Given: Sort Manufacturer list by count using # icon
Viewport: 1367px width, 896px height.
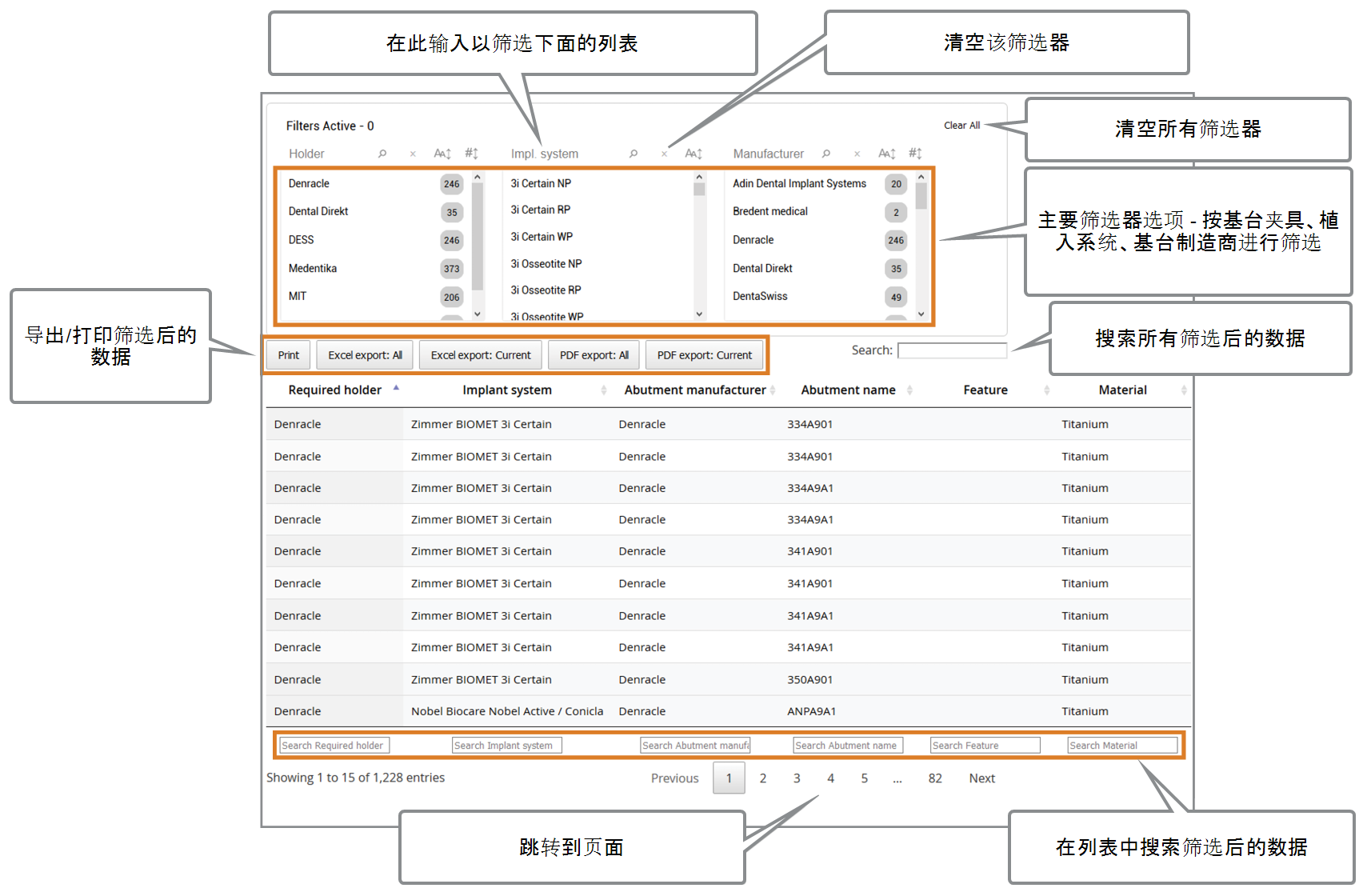Looking at the screenshot, I should (x=916, y=153).
